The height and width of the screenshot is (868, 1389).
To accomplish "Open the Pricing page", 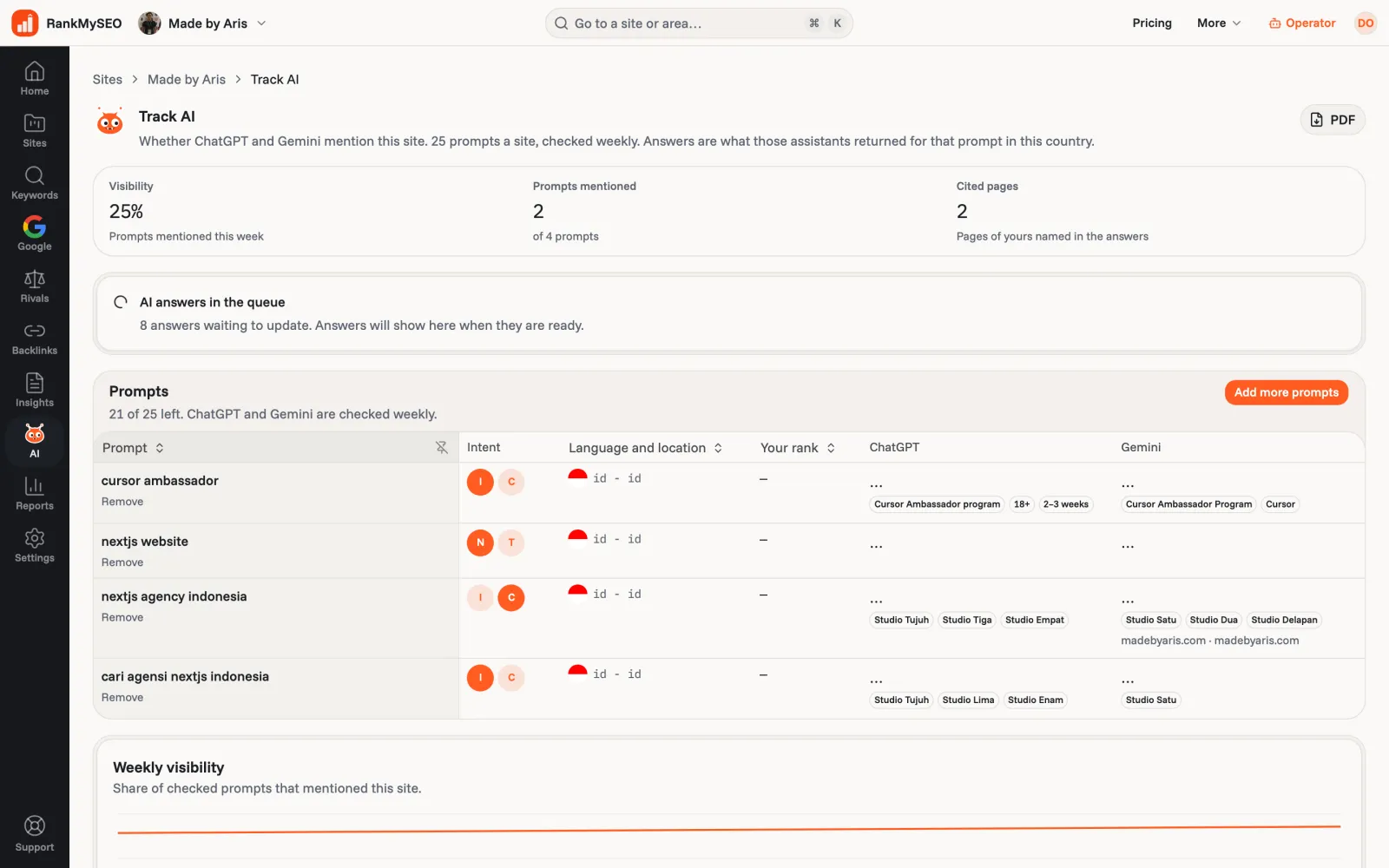I will click(1152, 23).
